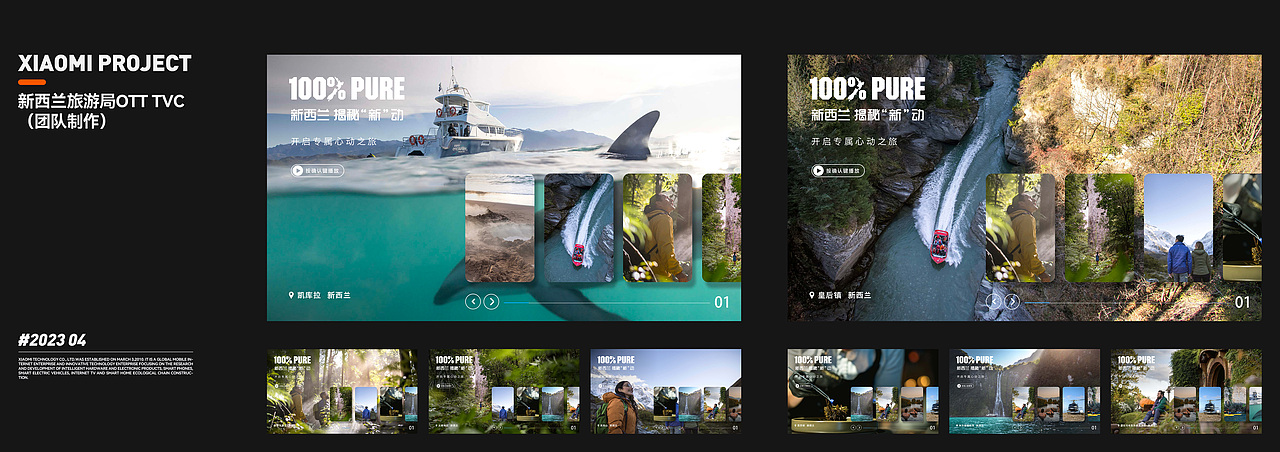Open the orange-jacket woman small mockup
This screenshot has width=1280, height=452.
666,391
